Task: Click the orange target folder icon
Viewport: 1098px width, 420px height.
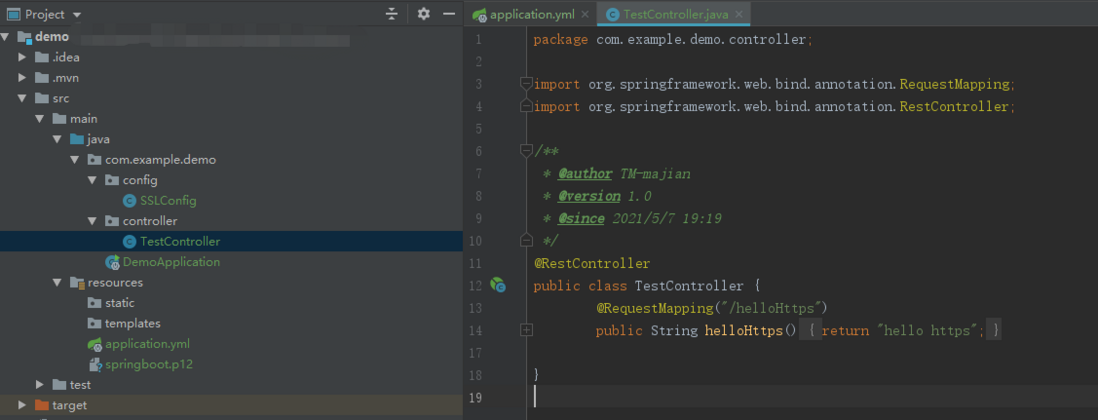Action: click(42, 405)
